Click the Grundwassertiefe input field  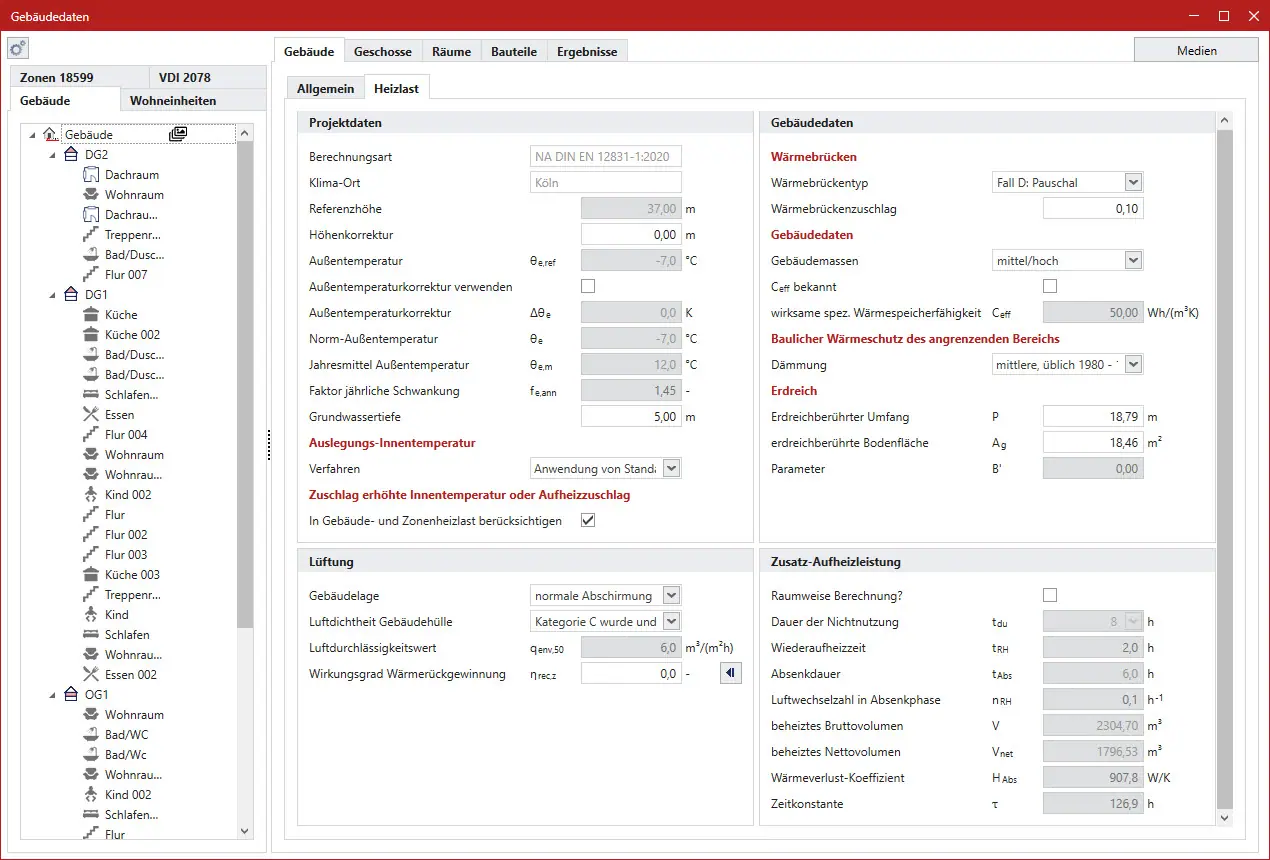tap(631, 417)
